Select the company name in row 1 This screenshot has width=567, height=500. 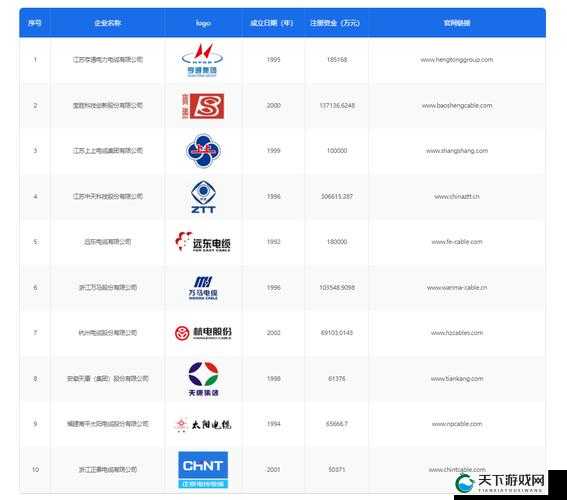coord(108,60)
